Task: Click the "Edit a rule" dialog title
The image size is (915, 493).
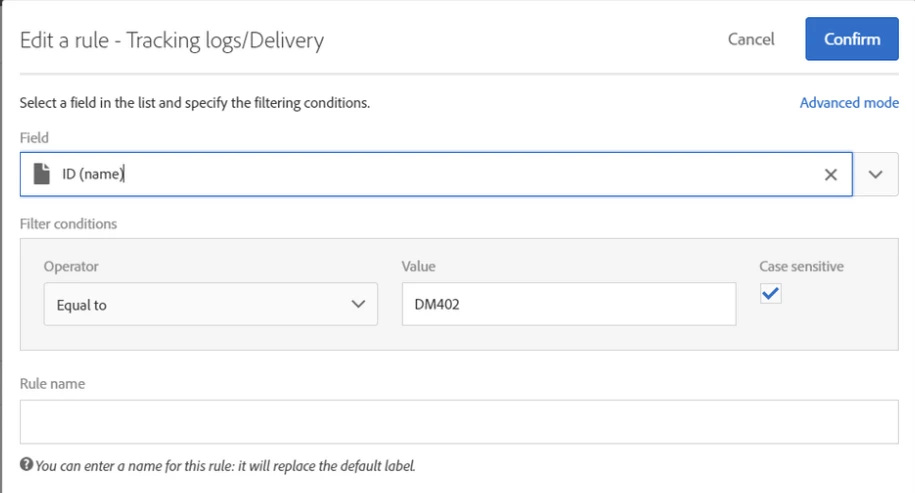Action: [172, 41]
